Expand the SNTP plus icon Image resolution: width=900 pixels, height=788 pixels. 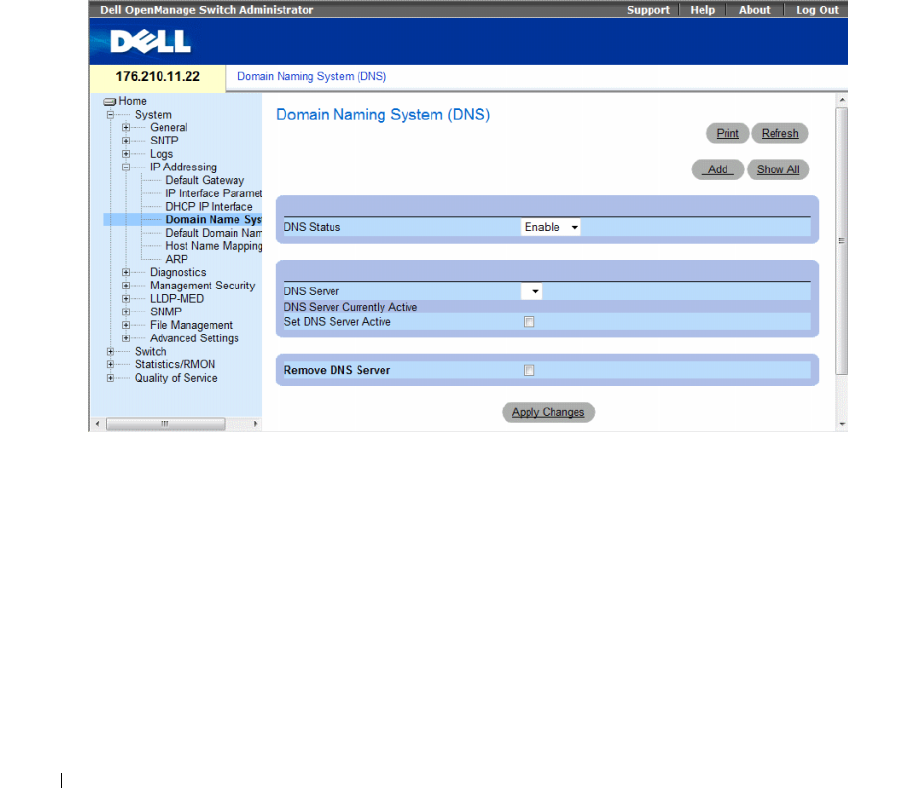(126, 141)
